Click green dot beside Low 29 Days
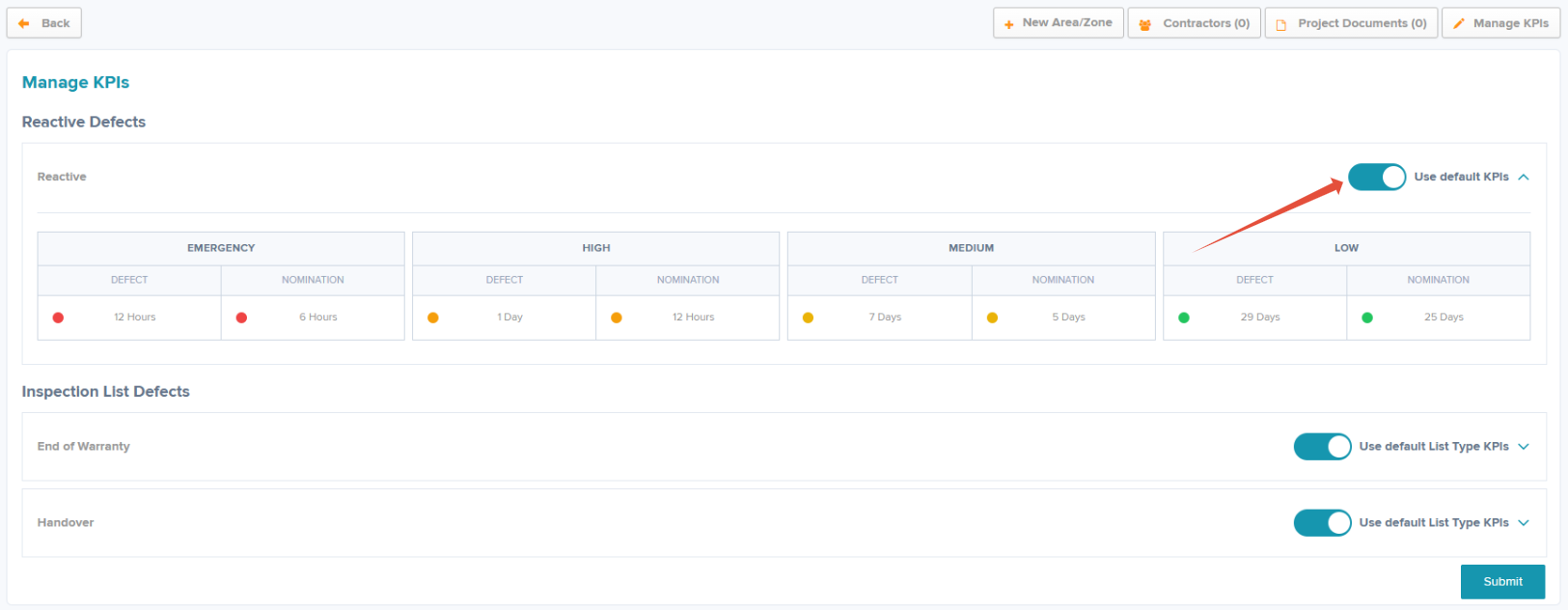The height and width of the screenshot is (610, 1568). pos(1184,318)
